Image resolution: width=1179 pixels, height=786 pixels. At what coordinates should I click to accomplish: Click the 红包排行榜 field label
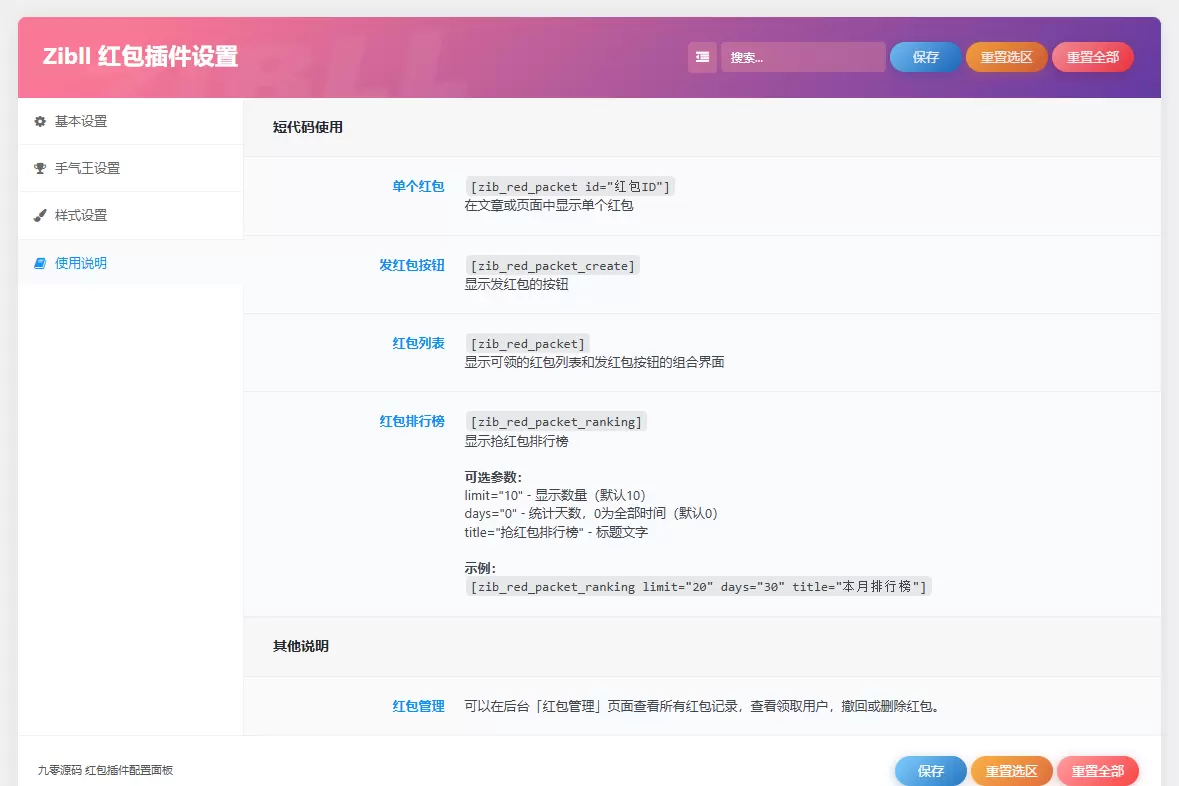411,421
